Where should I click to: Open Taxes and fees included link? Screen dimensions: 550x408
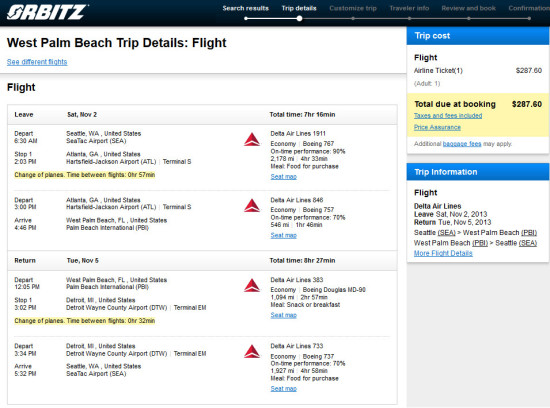point(448,115)
